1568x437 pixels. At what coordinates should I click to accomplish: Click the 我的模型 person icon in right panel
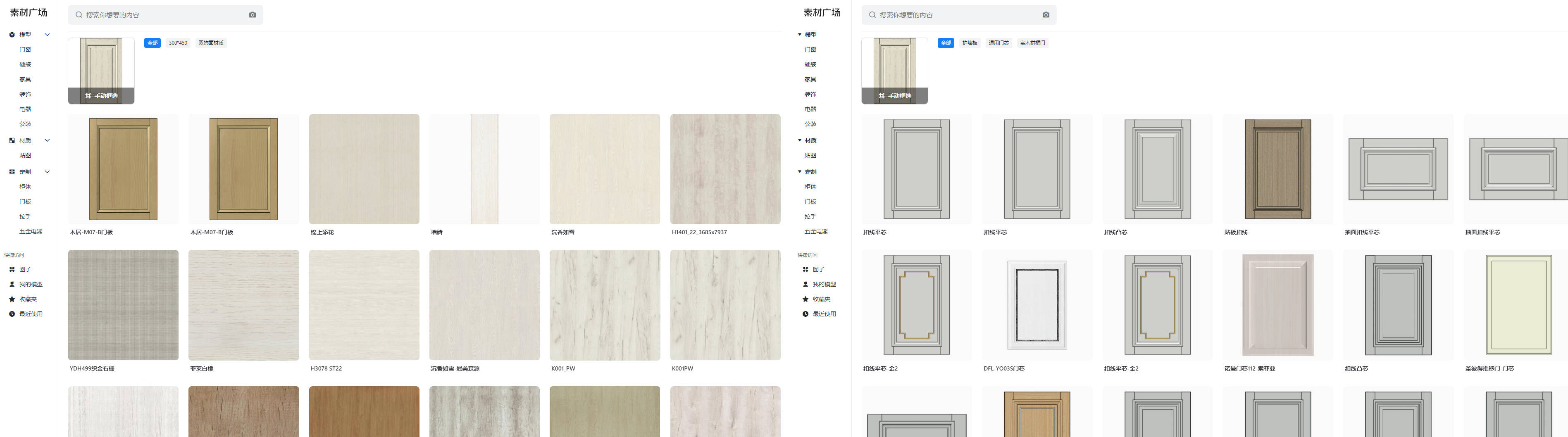(x=805, y=284)
